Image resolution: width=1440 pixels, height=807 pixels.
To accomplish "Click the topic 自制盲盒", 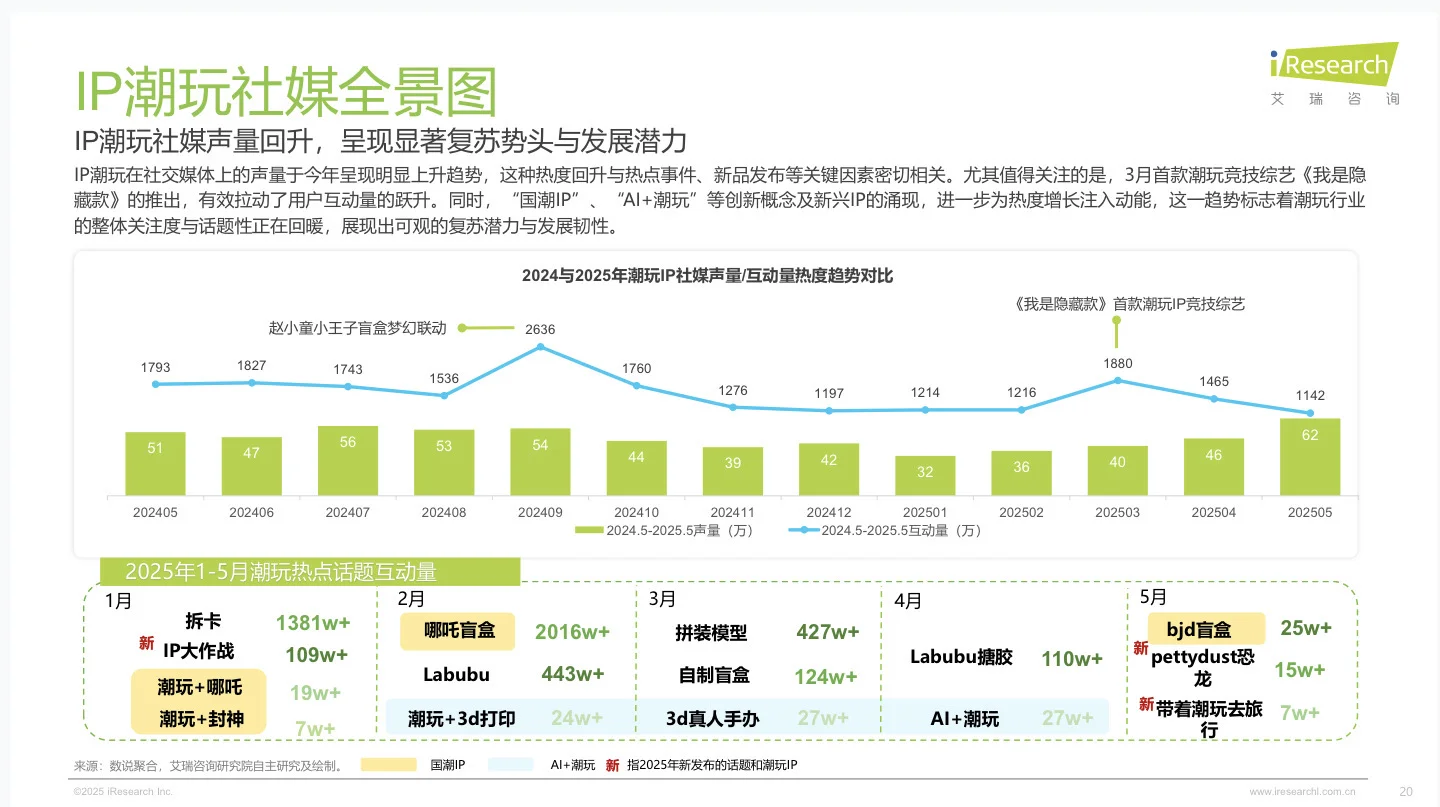I will pyautogui.click(x=713, y=675).
